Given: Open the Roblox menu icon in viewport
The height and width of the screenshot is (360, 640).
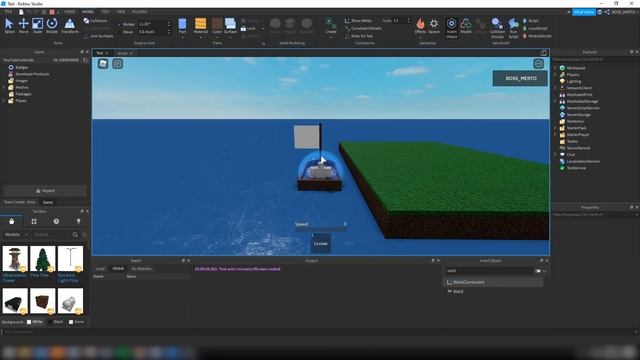Looking at the screenshot, I should pyautogui.click(x=103, y=63).
